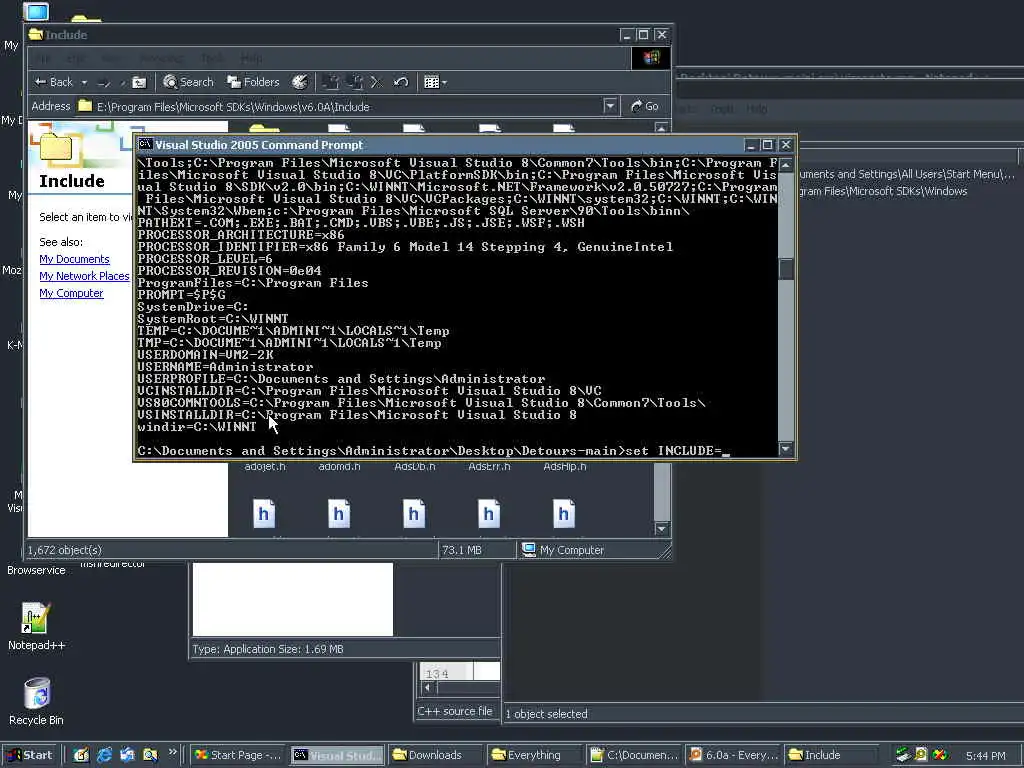Click the Copy To toolbar icon
Viewport: 1024px width, 768px height.
coord(355,82)
